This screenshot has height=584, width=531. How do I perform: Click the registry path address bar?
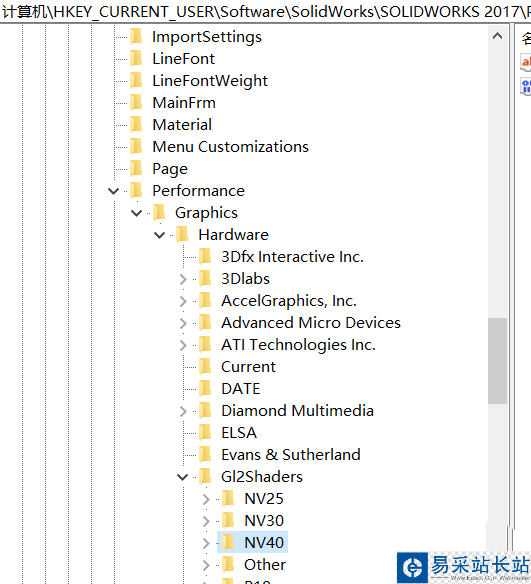266,11
